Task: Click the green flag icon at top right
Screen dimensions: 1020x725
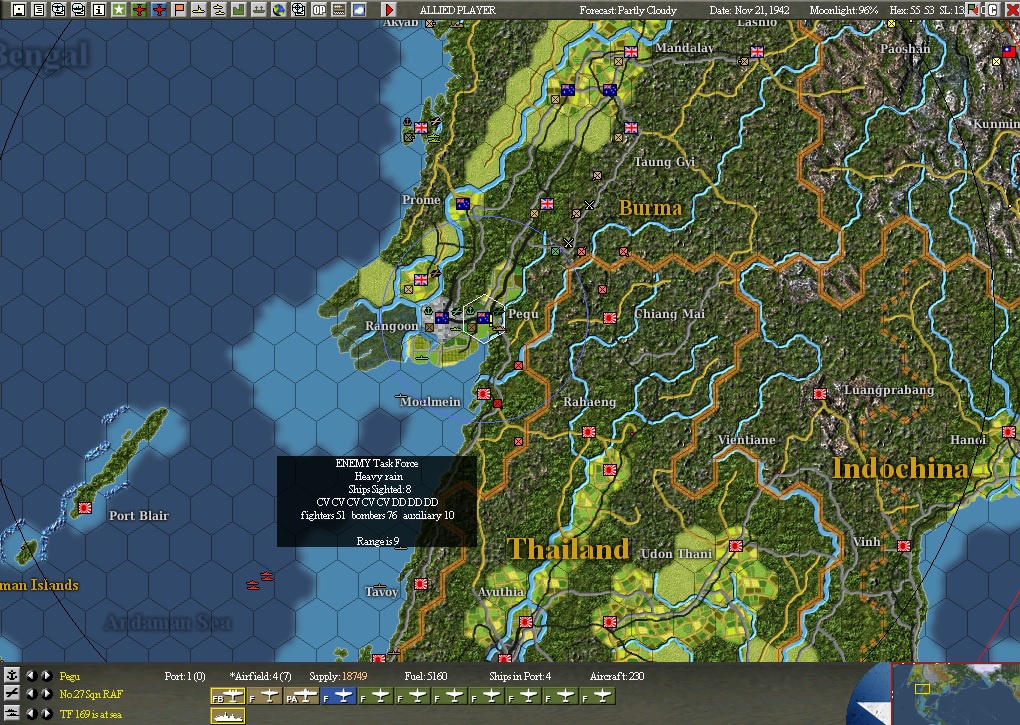Action: pyautogui.click(x=973, y=9)
